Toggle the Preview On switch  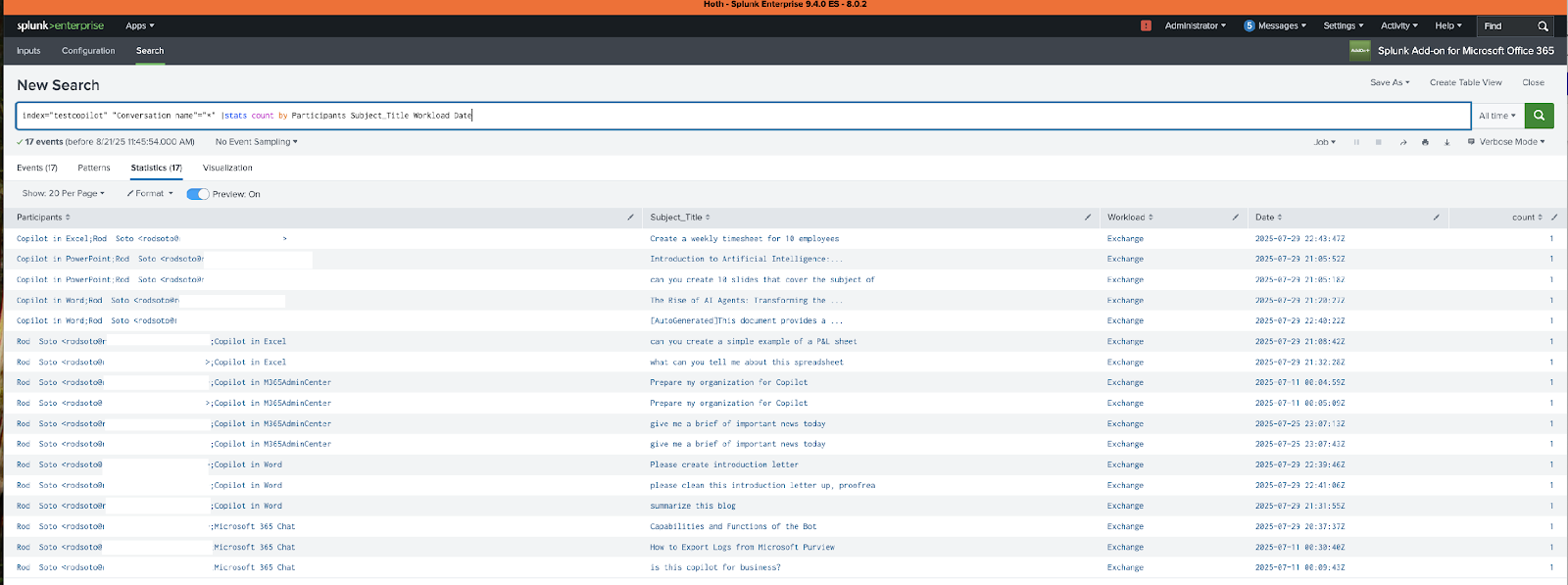[x=198, y=194]
